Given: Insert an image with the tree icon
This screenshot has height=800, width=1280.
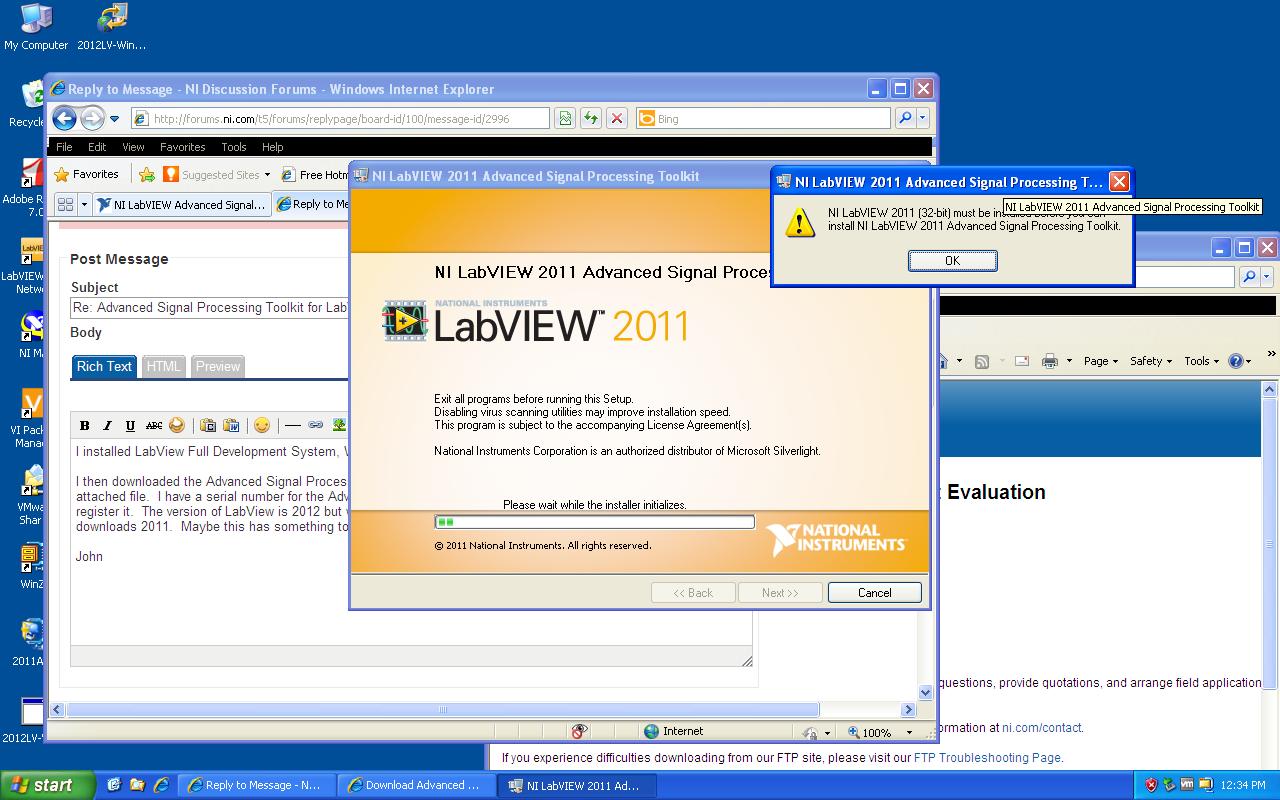Looking at the screenshot, I should (340, 425).
